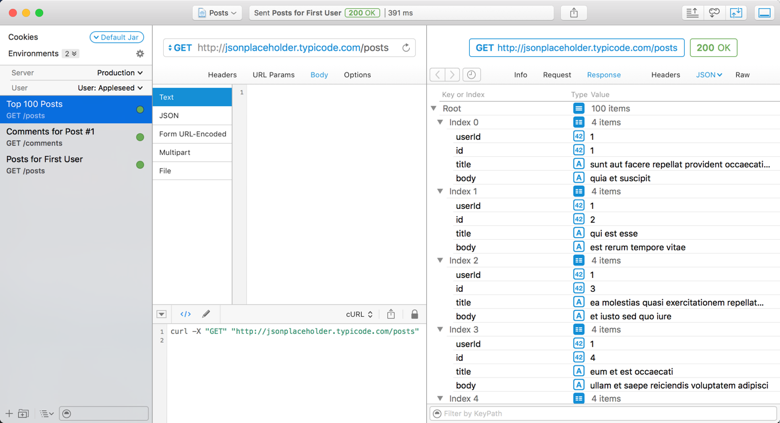Image resolution: width=780 pixels, height=423 pixels.
Task: Collapse the Index 0 node
Action: pos(440,122)
